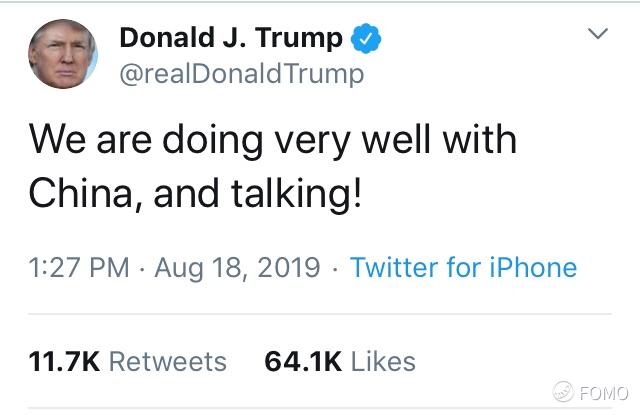Screen dimensions: 640x415
Task: Click the tweet line "We are doing very well with"
Action: click(x=272, y=141)
